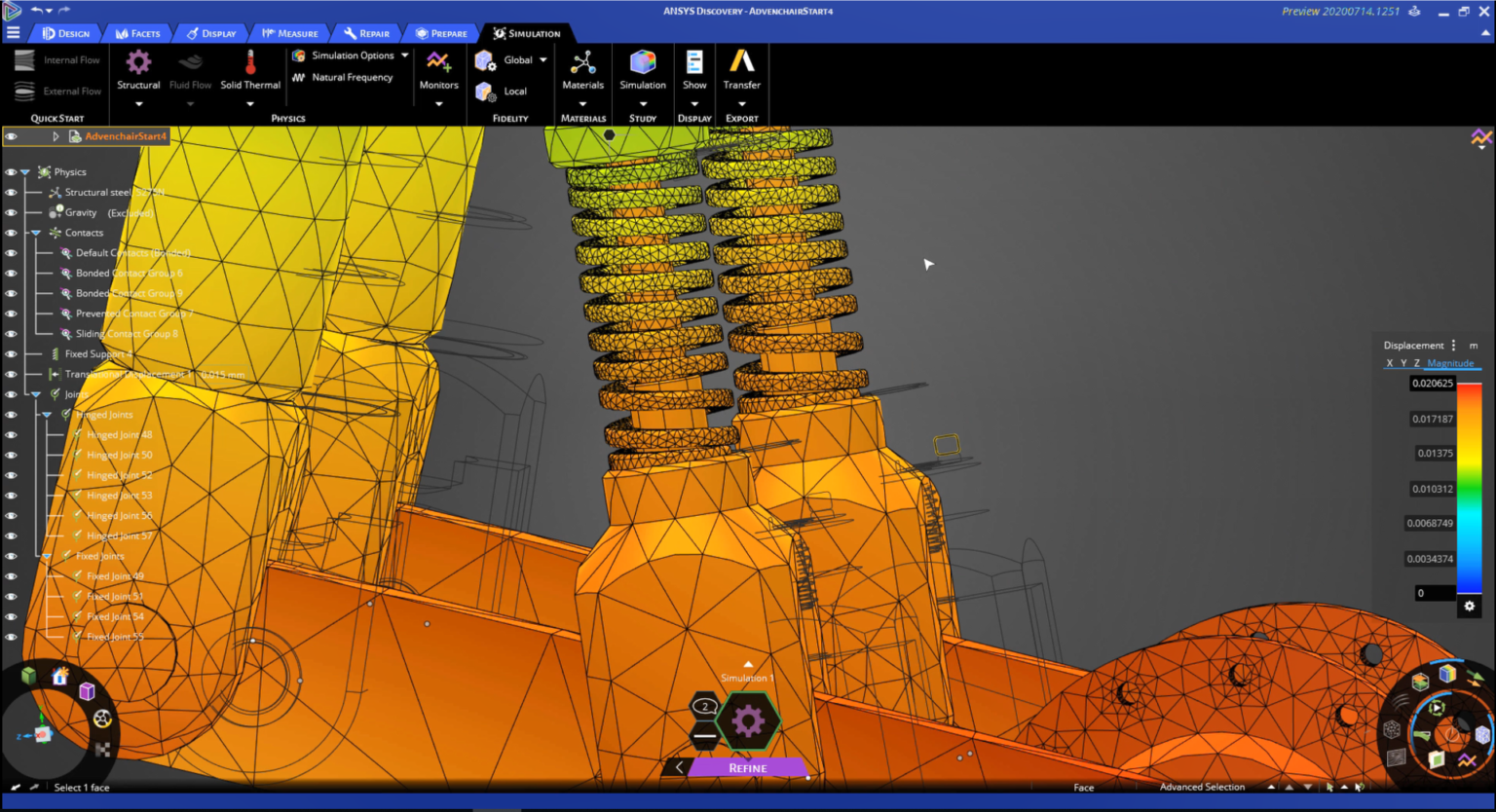Expand the Structural dropdown arrow
1496x812 pixels.
(x=137, y=102)
